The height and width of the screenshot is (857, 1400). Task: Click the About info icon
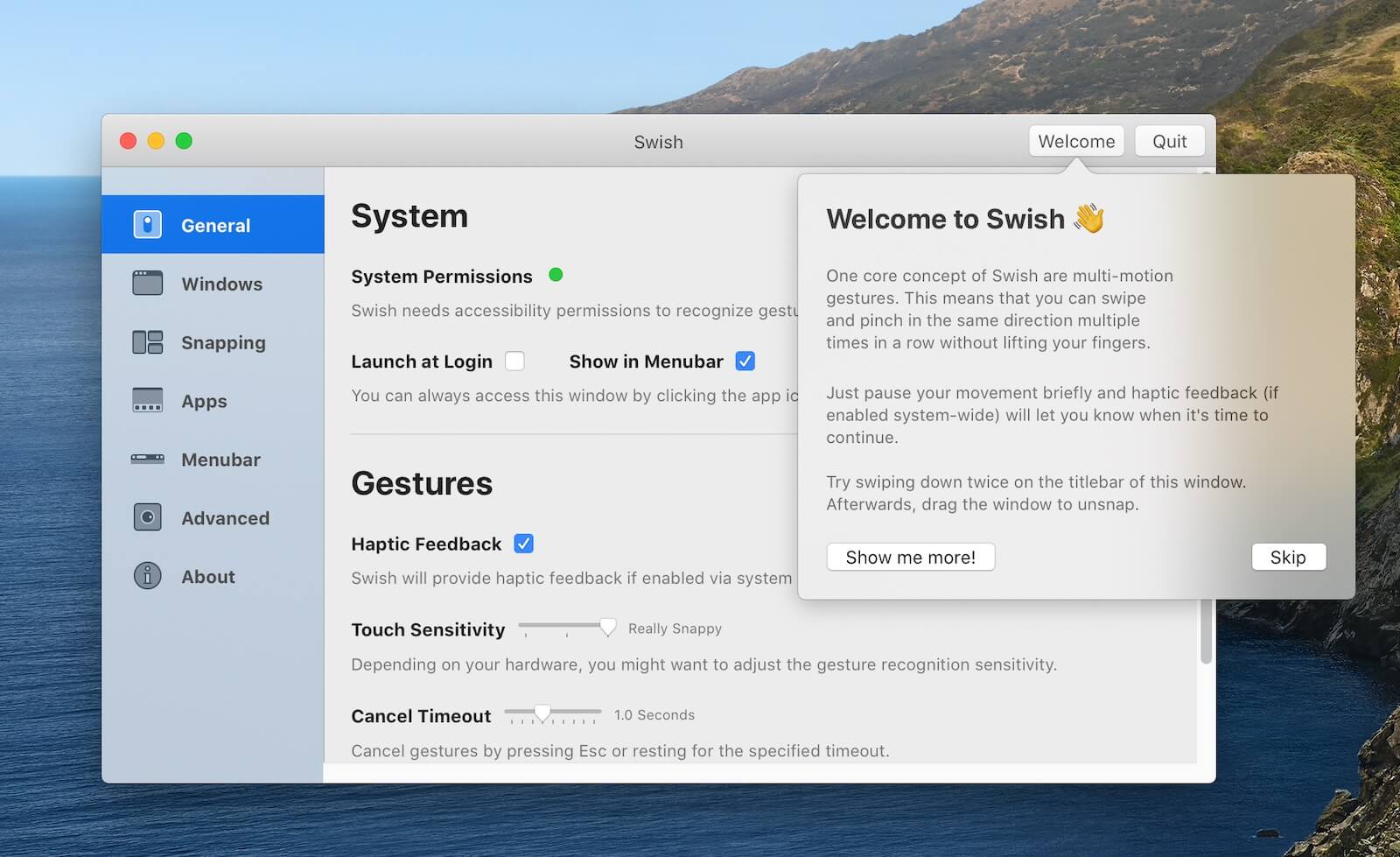click(147, 576)
